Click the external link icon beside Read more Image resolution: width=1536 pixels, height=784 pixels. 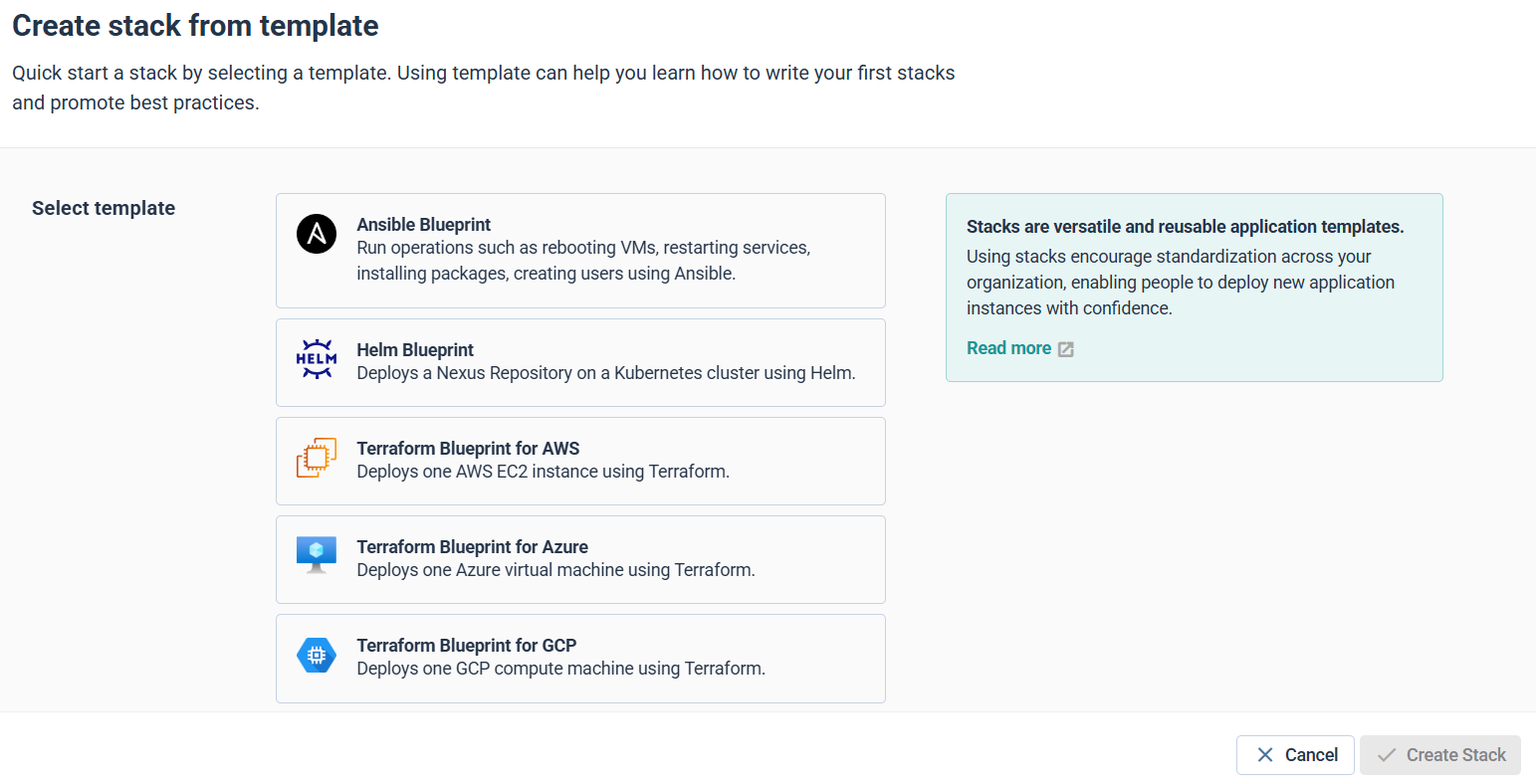click(x=1065, y=349)
